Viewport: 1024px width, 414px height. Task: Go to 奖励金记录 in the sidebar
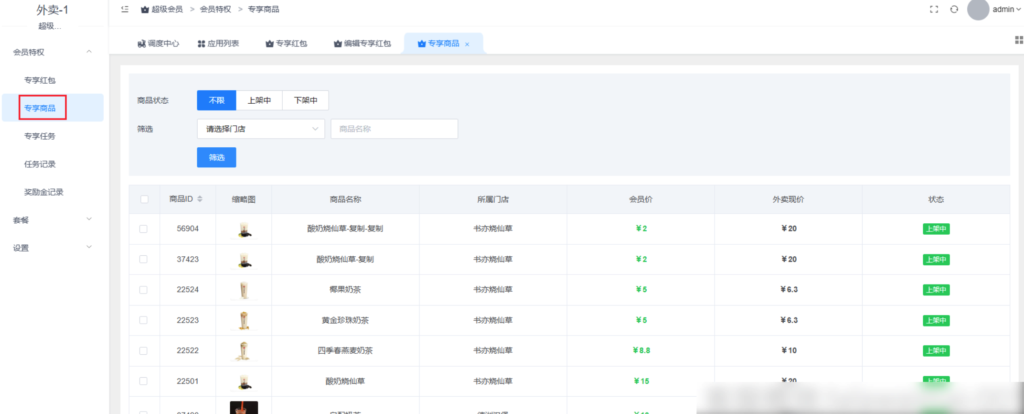[44, 193]
